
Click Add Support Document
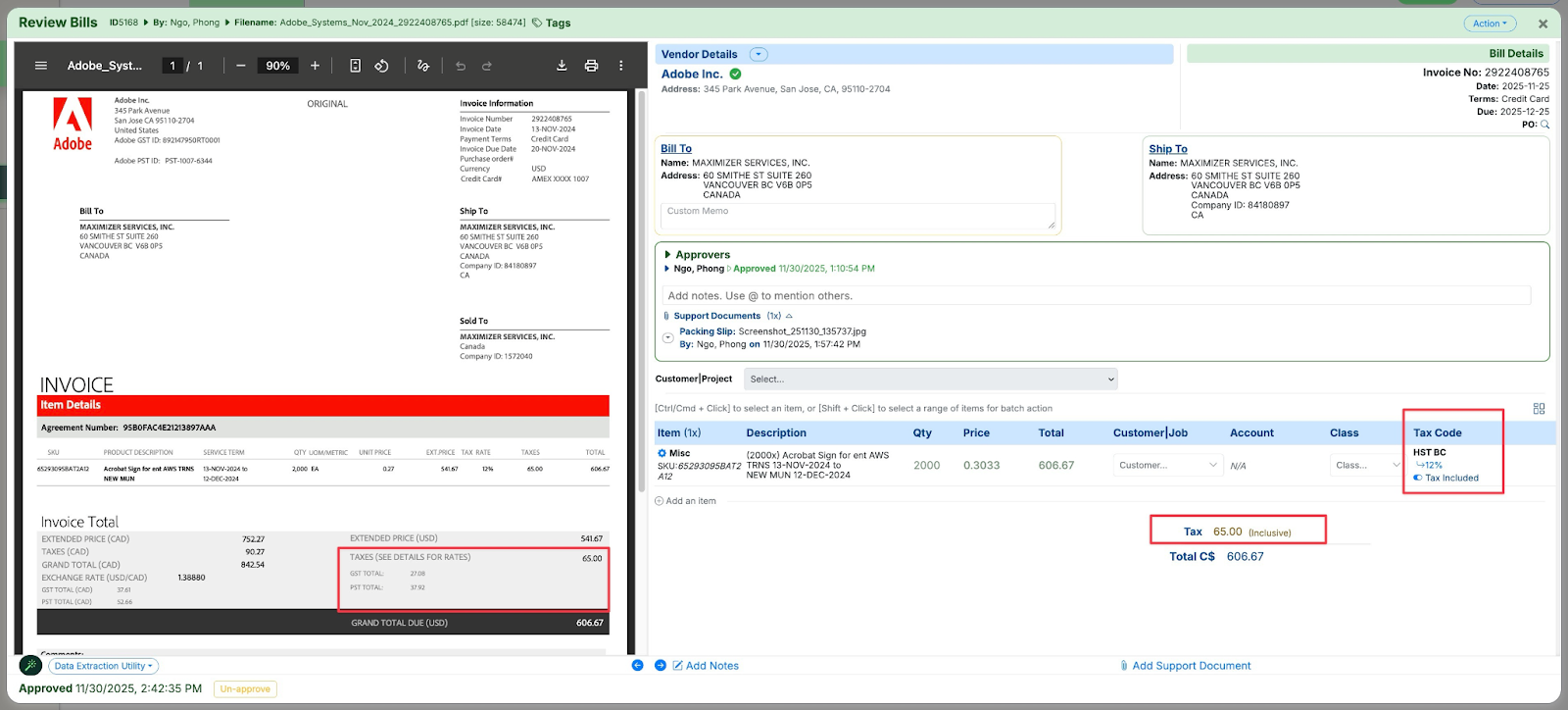point(1186,666)
